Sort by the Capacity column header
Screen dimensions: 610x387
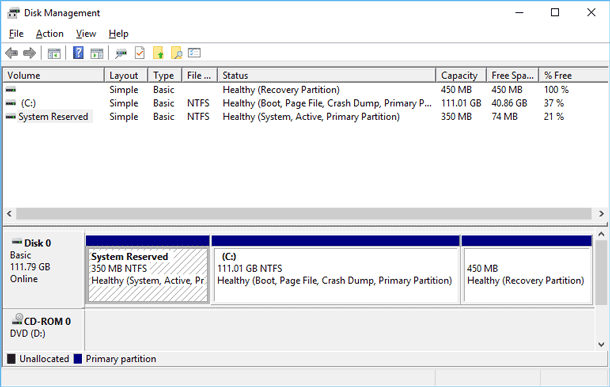point(461,75)
